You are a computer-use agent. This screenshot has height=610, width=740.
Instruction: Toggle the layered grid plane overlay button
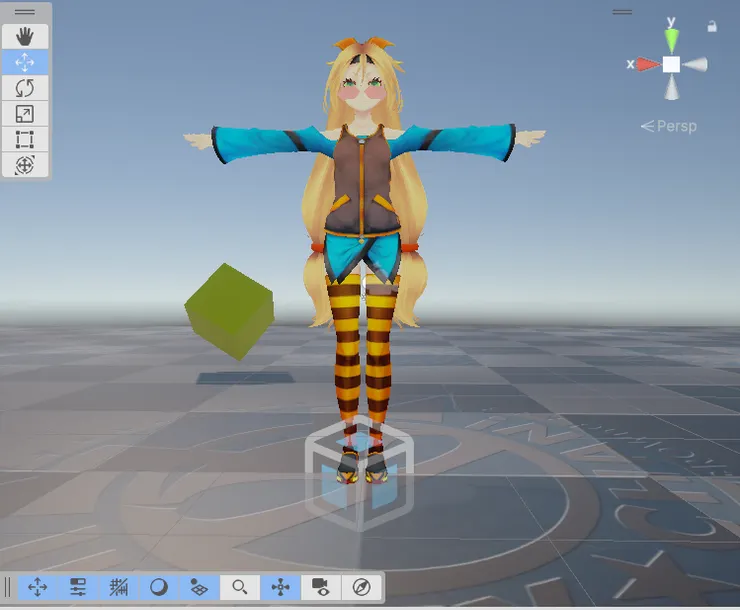199,587
